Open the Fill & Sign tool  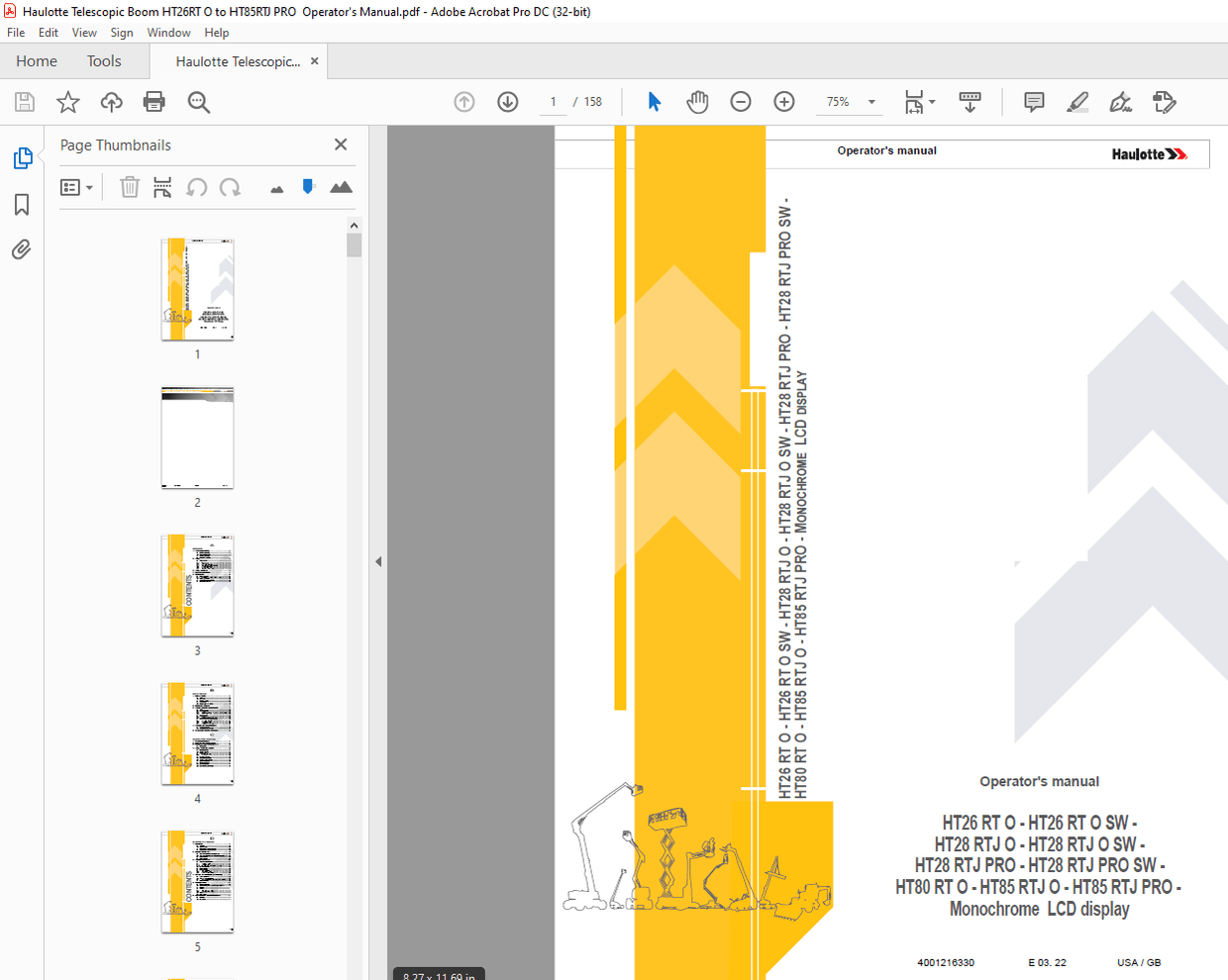1120,101
